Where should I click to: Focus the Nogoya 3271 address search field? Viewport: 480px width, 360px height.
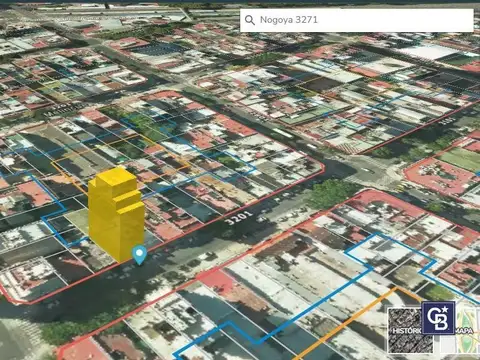[357, 20]
